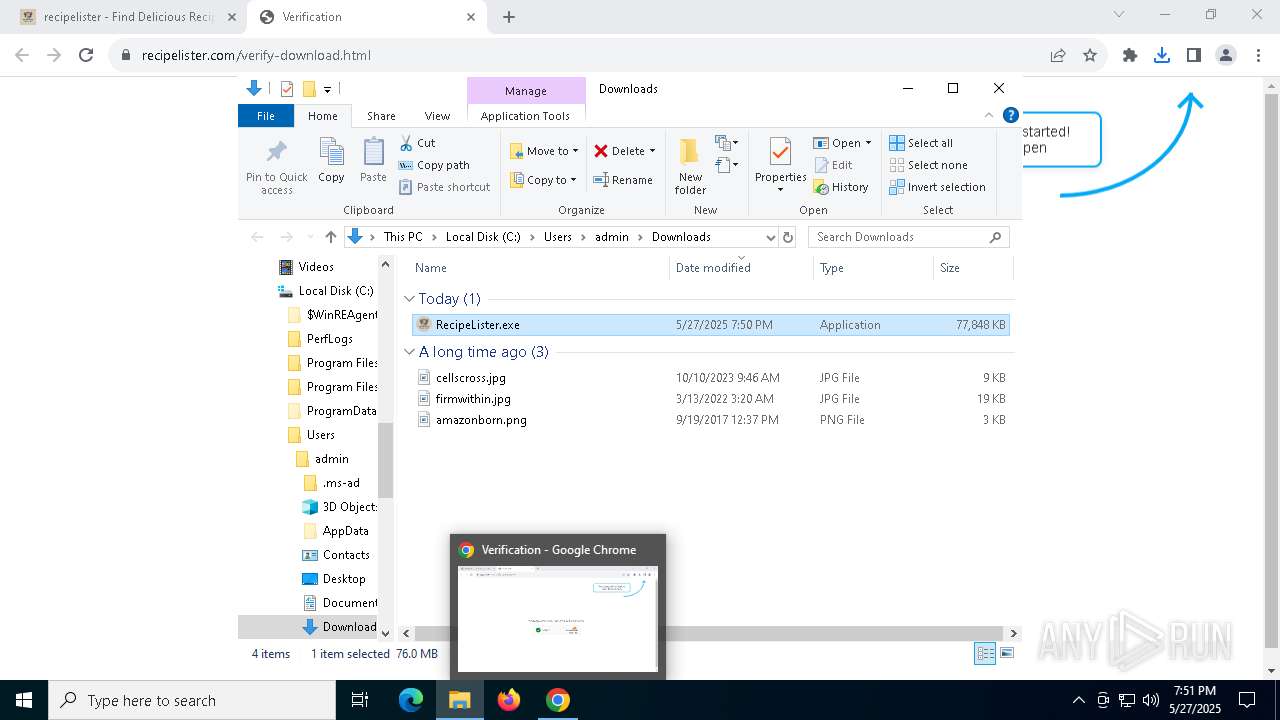This screenshot has width=1280, height=720.
Task: Open Task View on taskbar
Action: tap(360, 700)
